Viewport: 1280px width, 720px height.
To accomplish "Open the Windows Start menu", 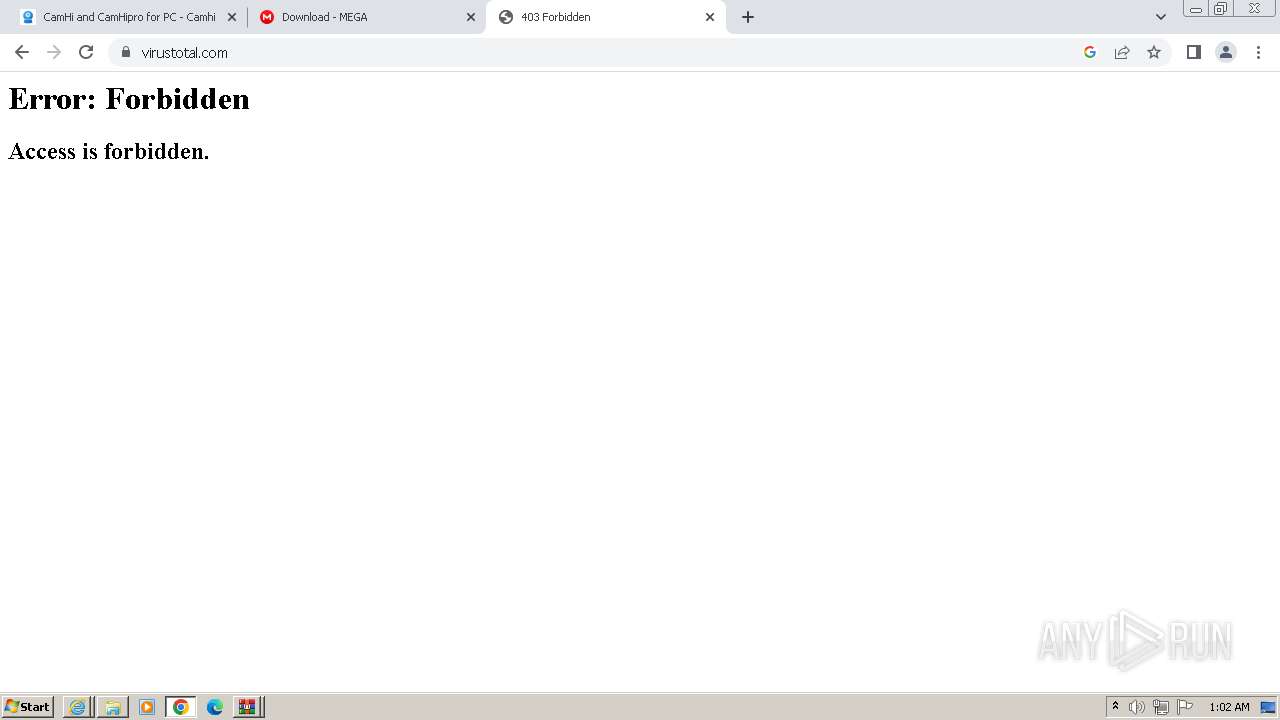I will click(28, 707).
